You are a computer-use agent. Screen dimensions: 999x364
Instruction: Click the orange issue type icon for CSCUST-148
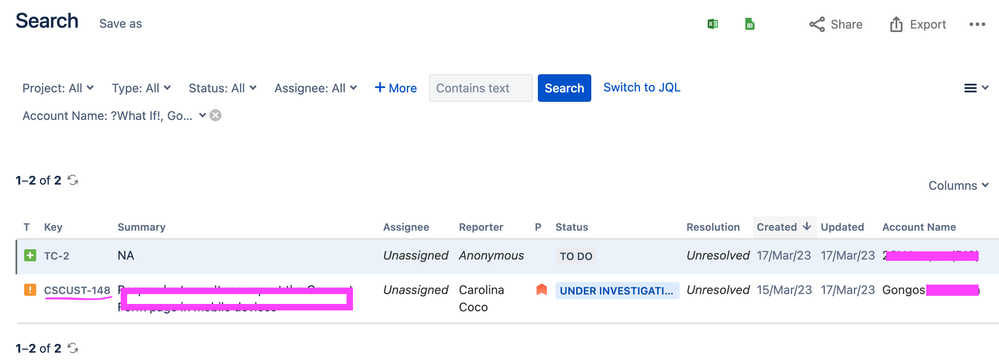point(29,290)
